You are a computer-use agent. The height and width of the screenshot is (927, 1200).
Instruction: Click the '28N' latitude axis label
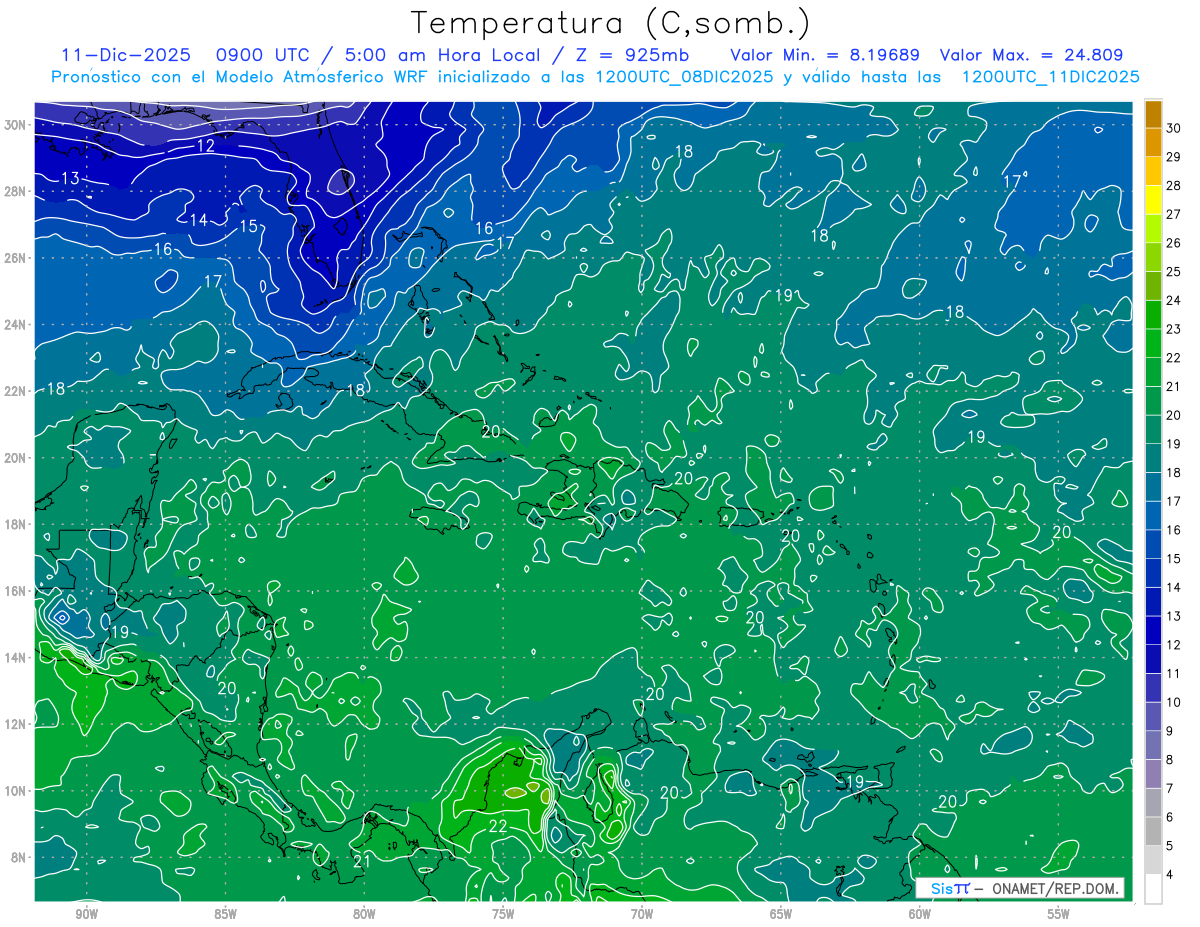[x=15, y=191]
